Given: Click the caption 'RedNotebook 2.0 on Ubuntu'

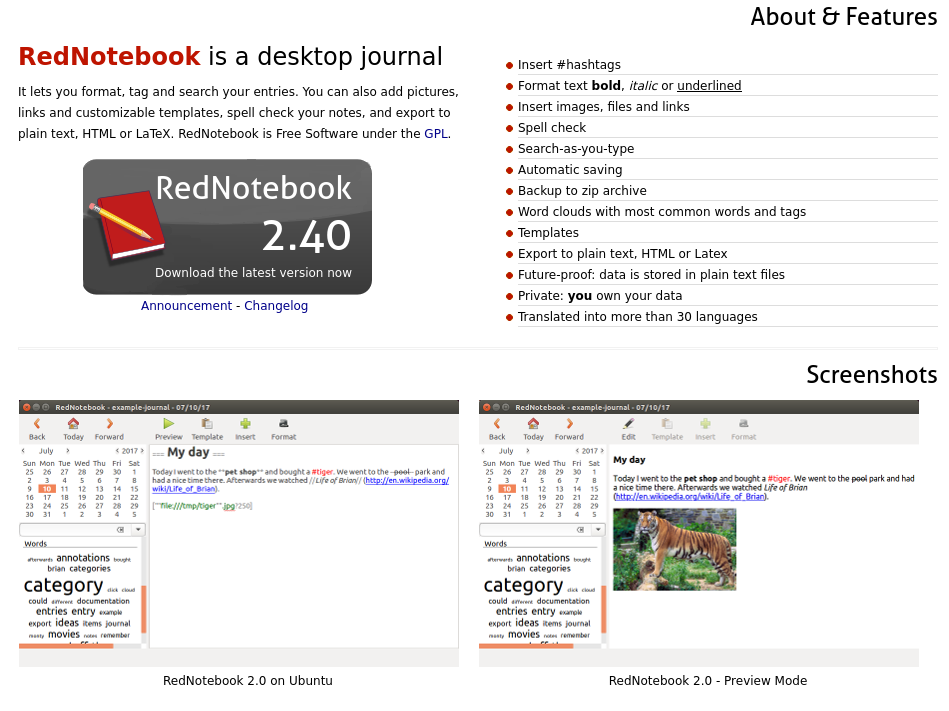Looking at the screenshot, I should (x=248, y=681).
